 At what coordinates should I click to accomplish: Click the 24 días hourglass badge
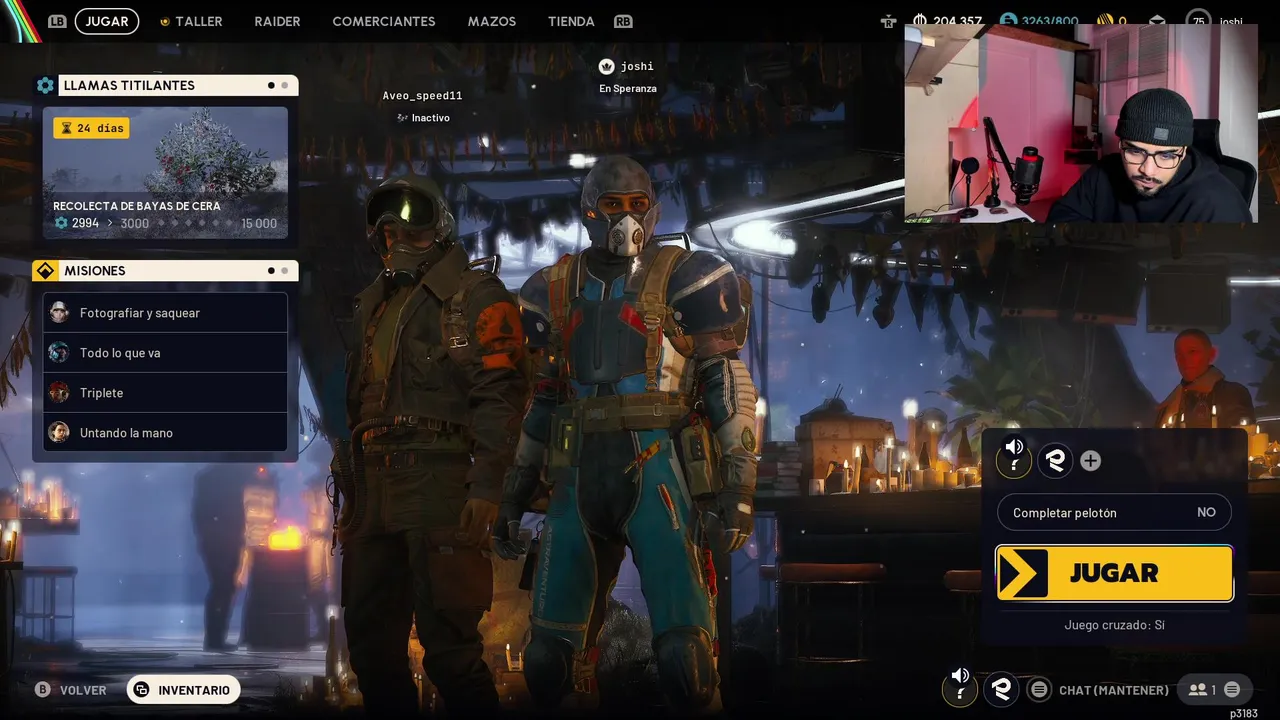(x=91, y=128)
